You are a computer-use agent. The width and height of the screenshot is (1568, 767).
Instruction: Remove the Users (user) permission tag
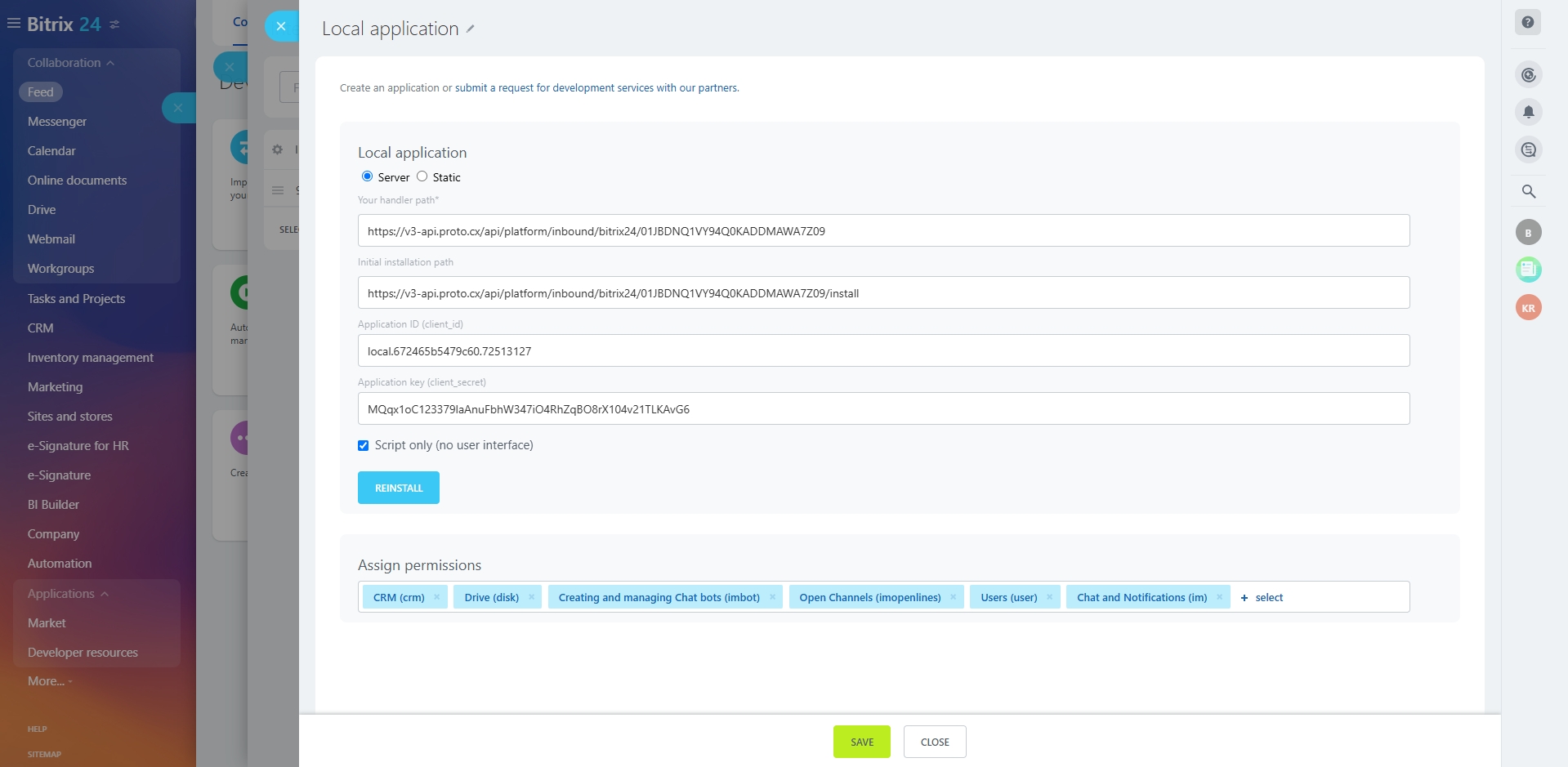1050,597
